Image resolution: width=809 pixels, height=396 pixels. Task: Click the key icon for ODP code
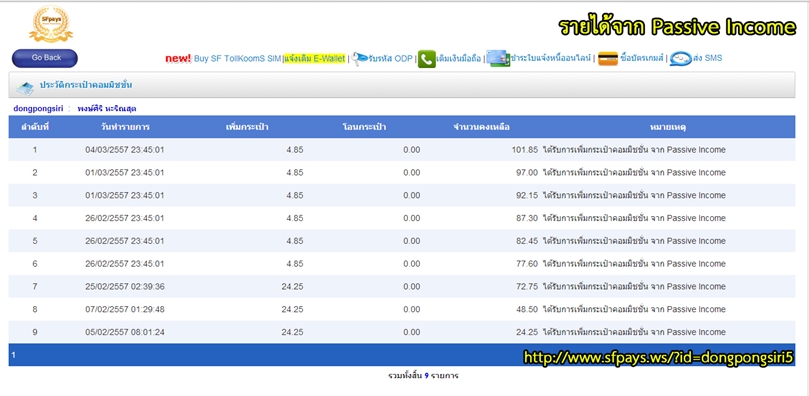360,58
